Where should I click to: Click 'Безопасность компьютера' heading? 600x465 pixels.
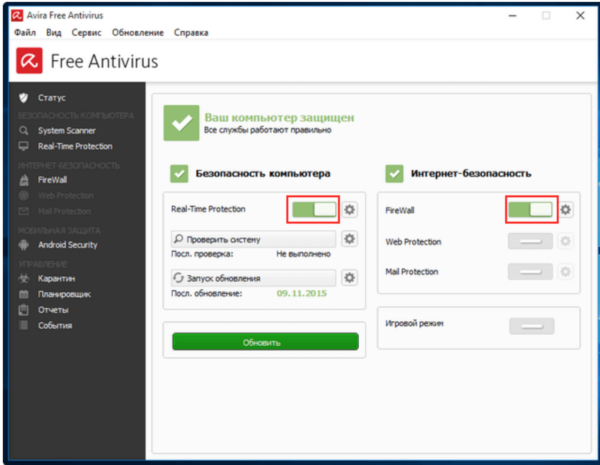click(263, 173)
